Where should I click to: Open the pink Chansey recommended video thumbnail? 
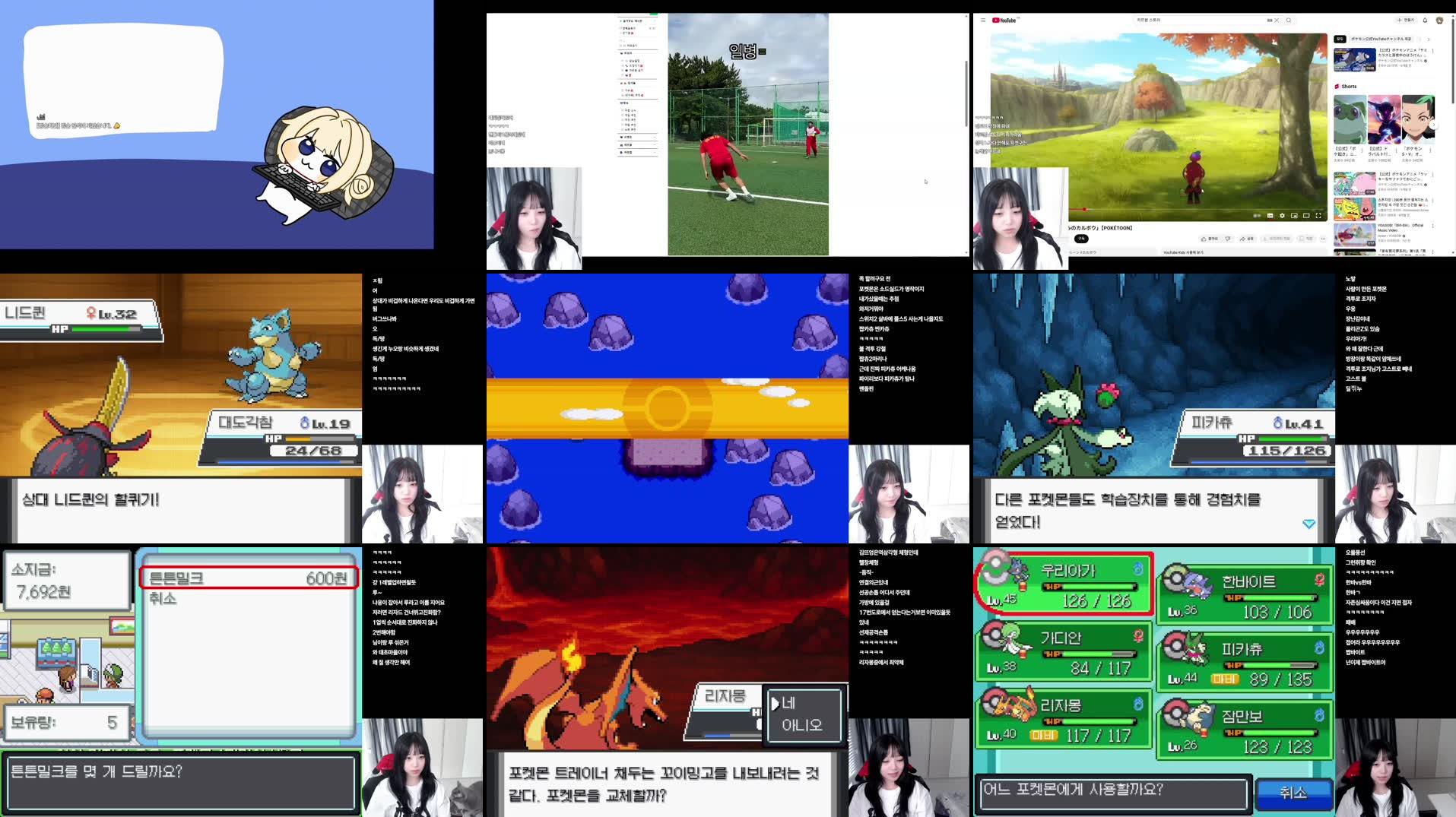(1354, 183)
